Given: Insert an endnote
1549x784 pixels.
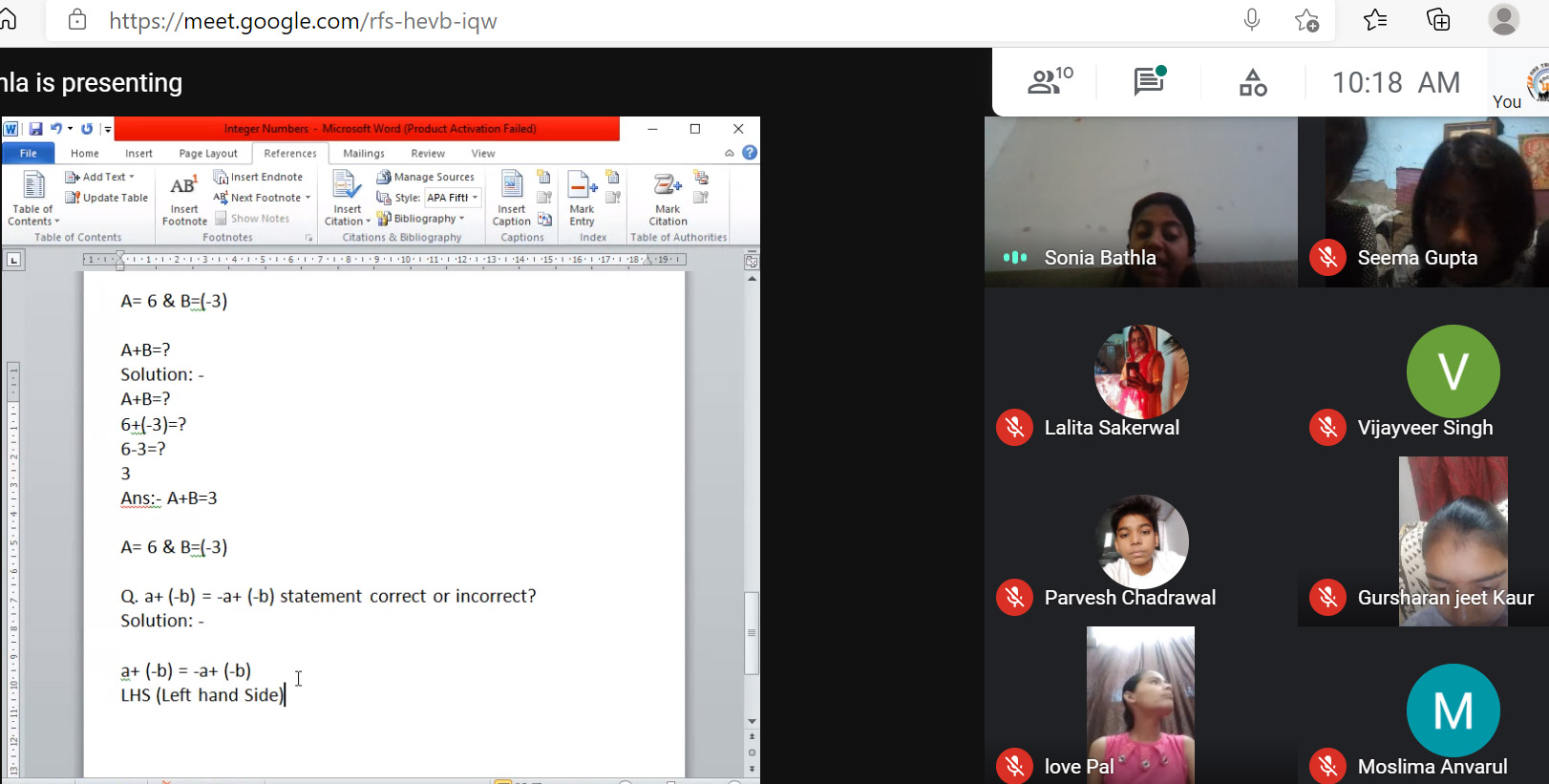Looking at the screenshot, I should [x=258, y=177].
